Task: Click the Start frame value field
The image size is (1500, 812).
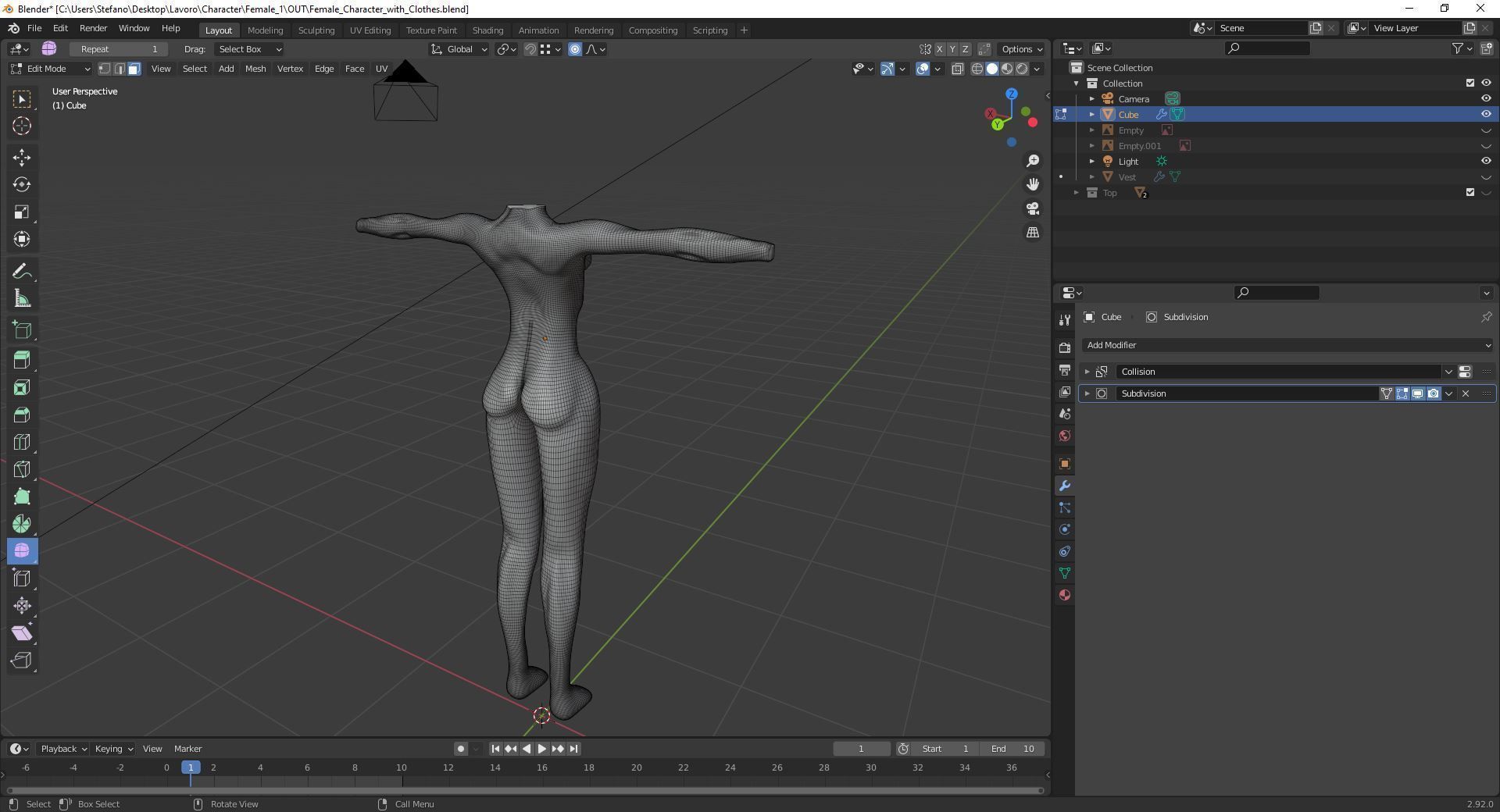Action: [945, 749]
